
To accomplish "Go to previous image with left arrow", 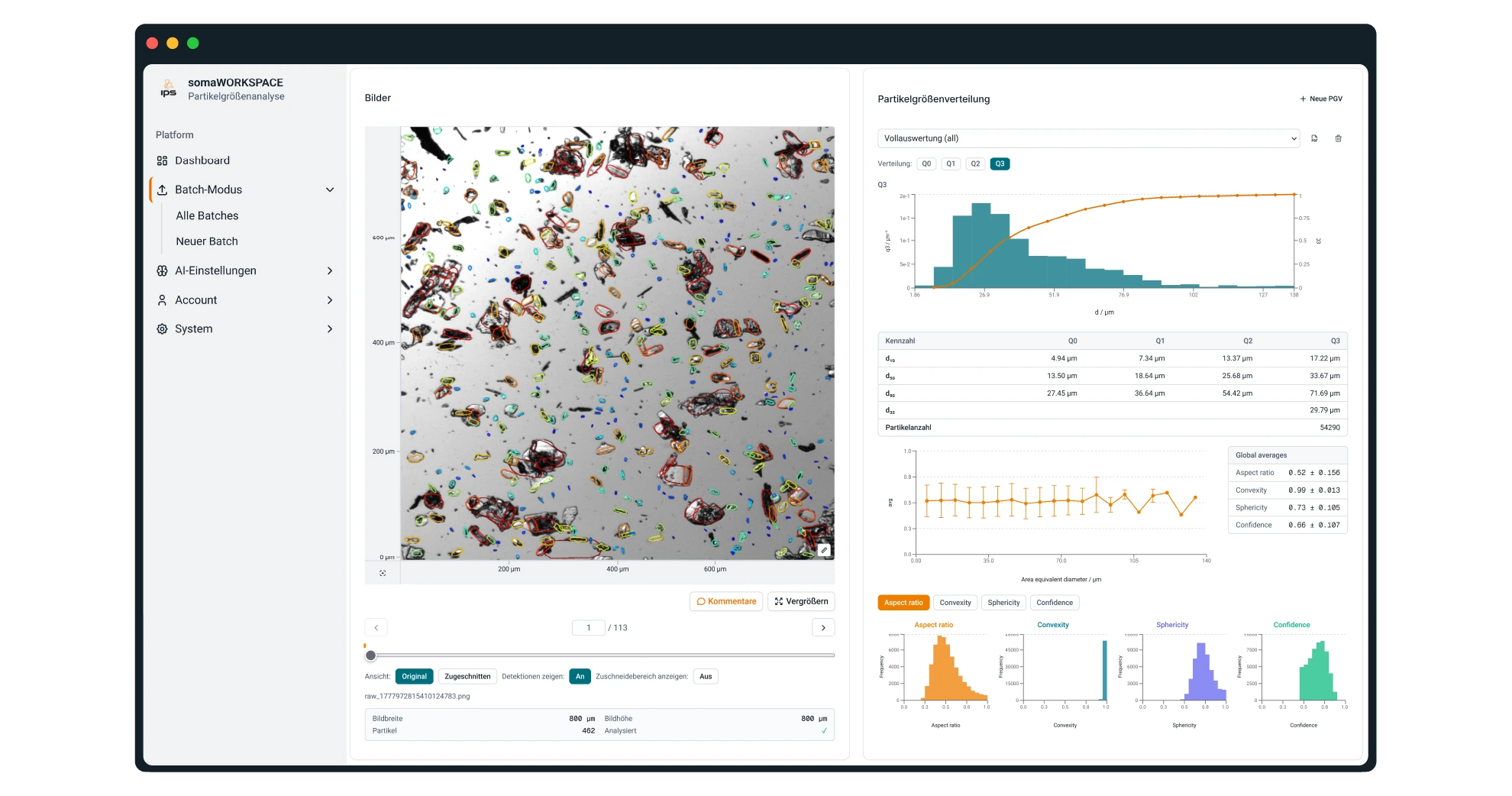I will 376,628.
